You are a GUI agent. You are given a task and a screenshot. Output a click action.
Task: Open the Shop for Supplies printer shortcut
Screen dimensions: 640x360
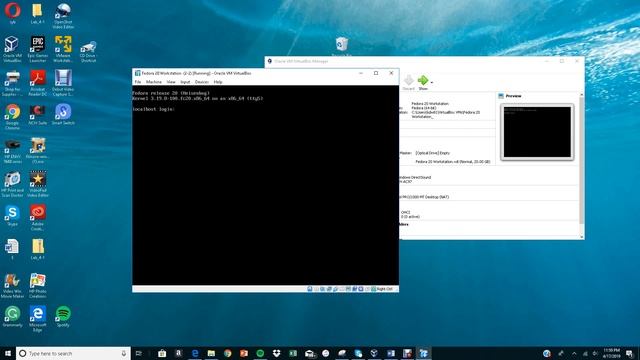pyautogui.click(x=12, y=83)
